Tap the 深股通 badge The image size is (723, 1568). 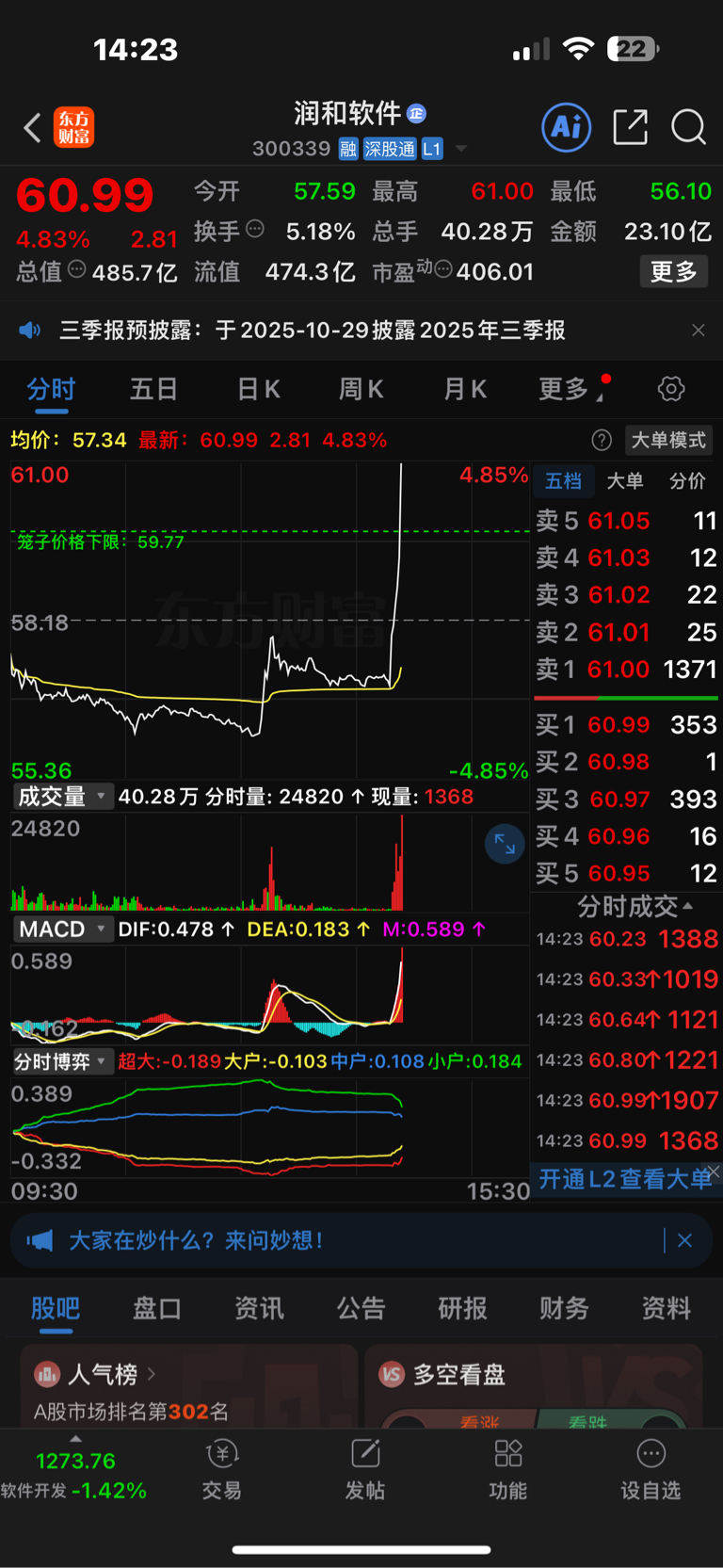(390, 149)
